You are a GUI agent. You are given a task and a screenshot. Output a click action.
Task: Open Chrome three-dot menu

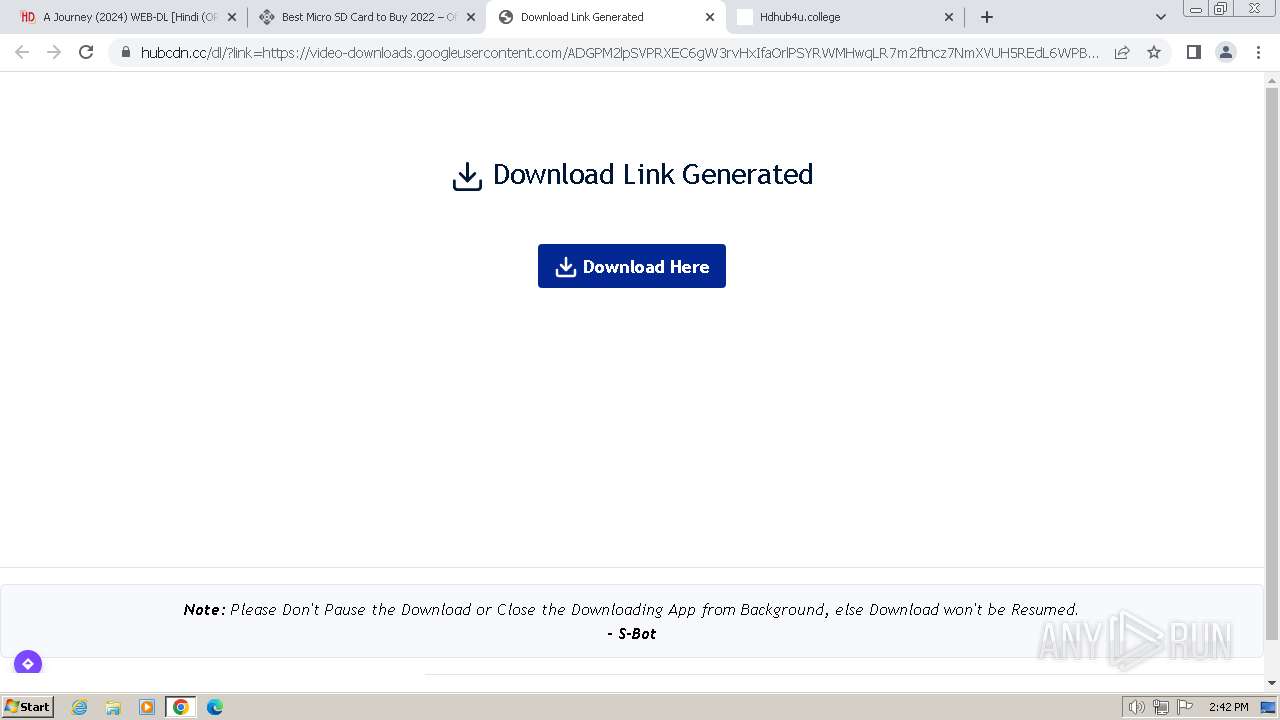tap(1258, 52)
